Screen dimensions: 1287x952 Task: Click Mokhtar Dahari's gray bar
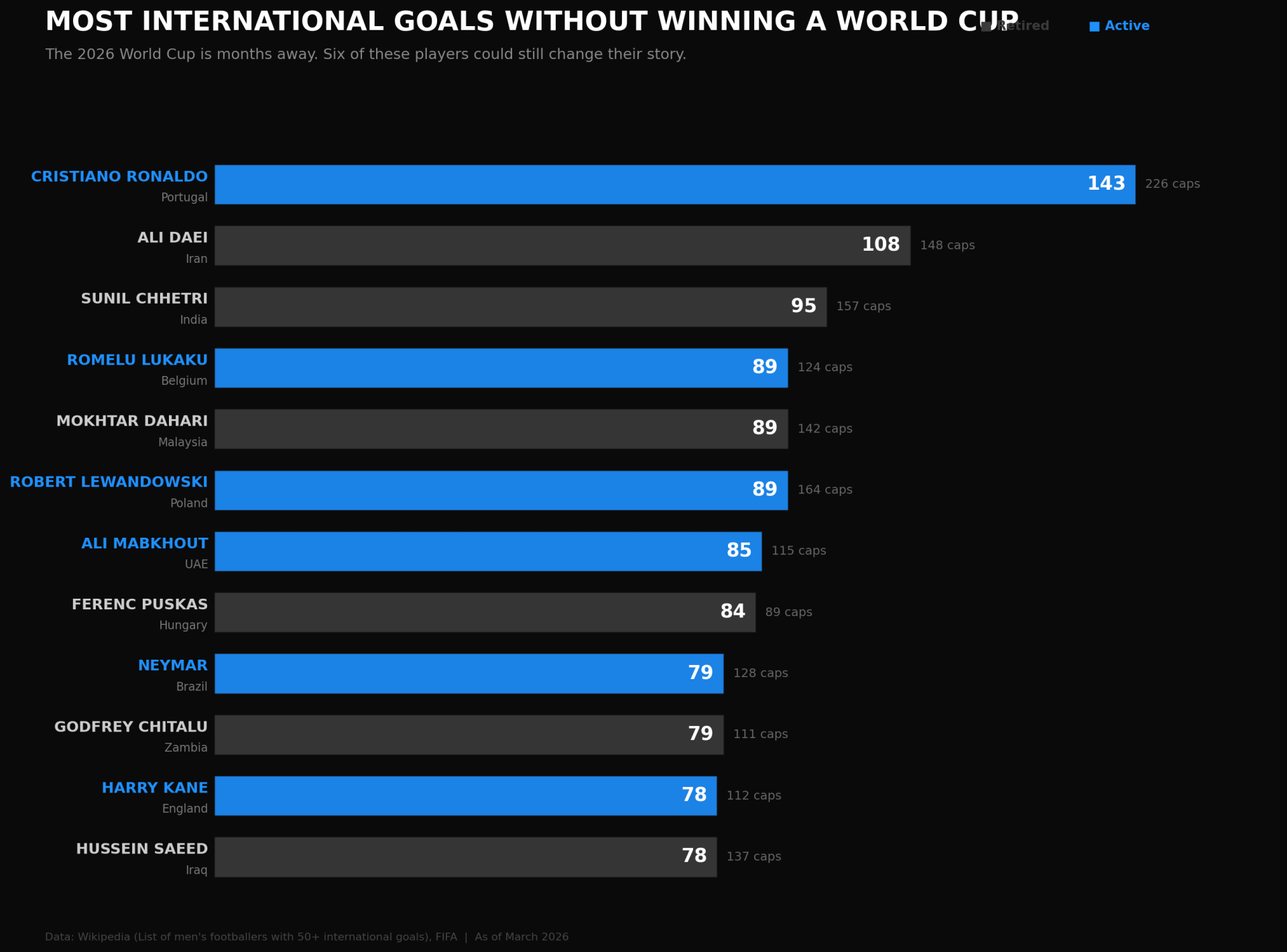pos(501,429)
